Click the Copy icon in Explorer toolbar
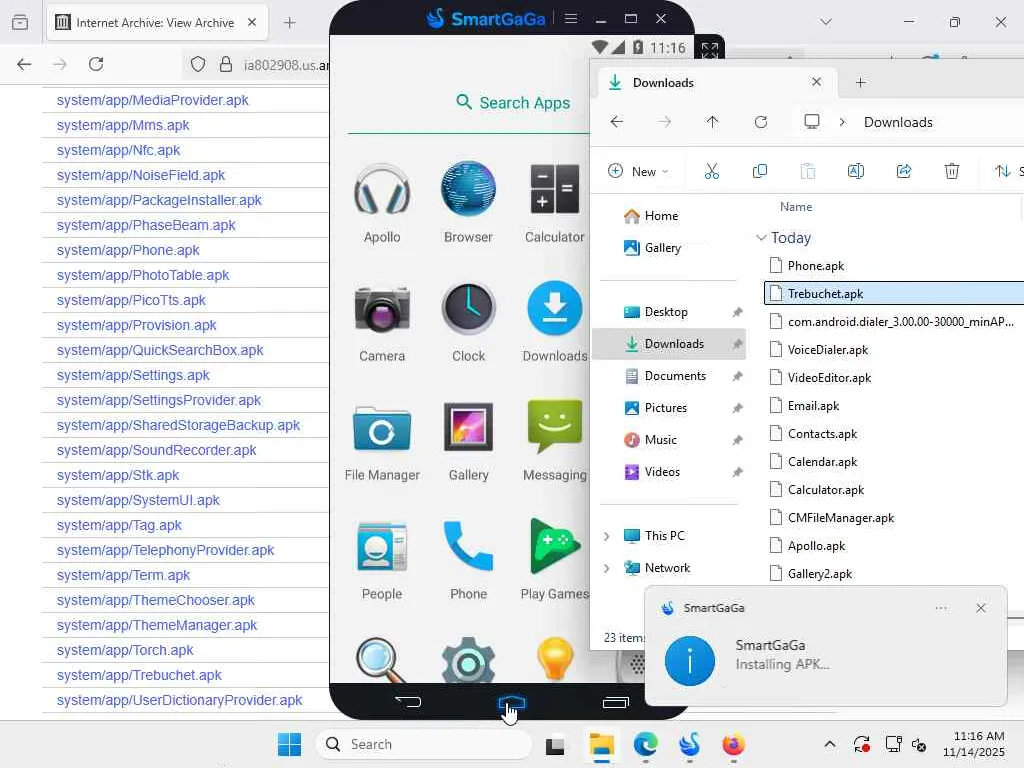This screenshot has height=768, width=1024. coord(760,171)
